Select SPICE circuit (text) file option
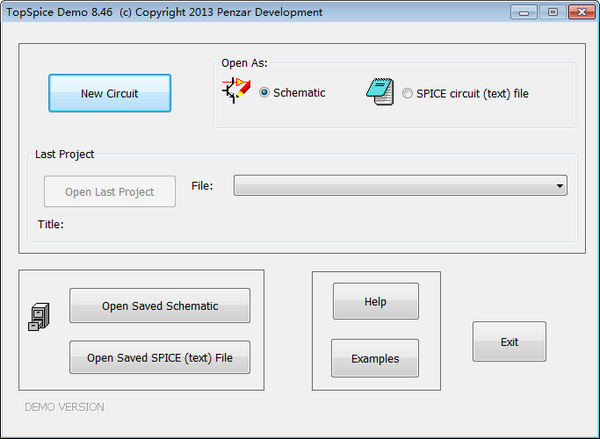The width and height of the screenshot is (600, 439). [407, 93]
